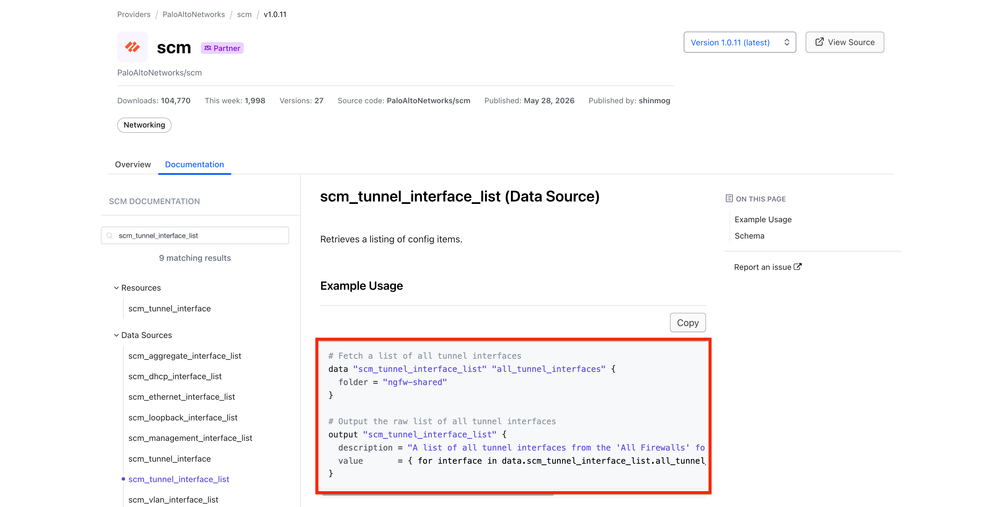Open scm_loopback_interface_list data source
This screenshot has height=507, width=998.
click(183, 417)
